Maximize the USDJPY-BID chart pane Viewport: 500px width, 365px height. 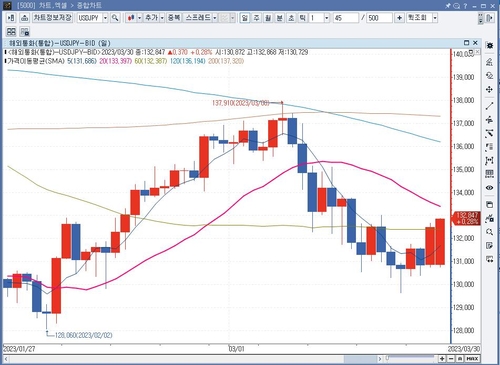coord(467,43)
